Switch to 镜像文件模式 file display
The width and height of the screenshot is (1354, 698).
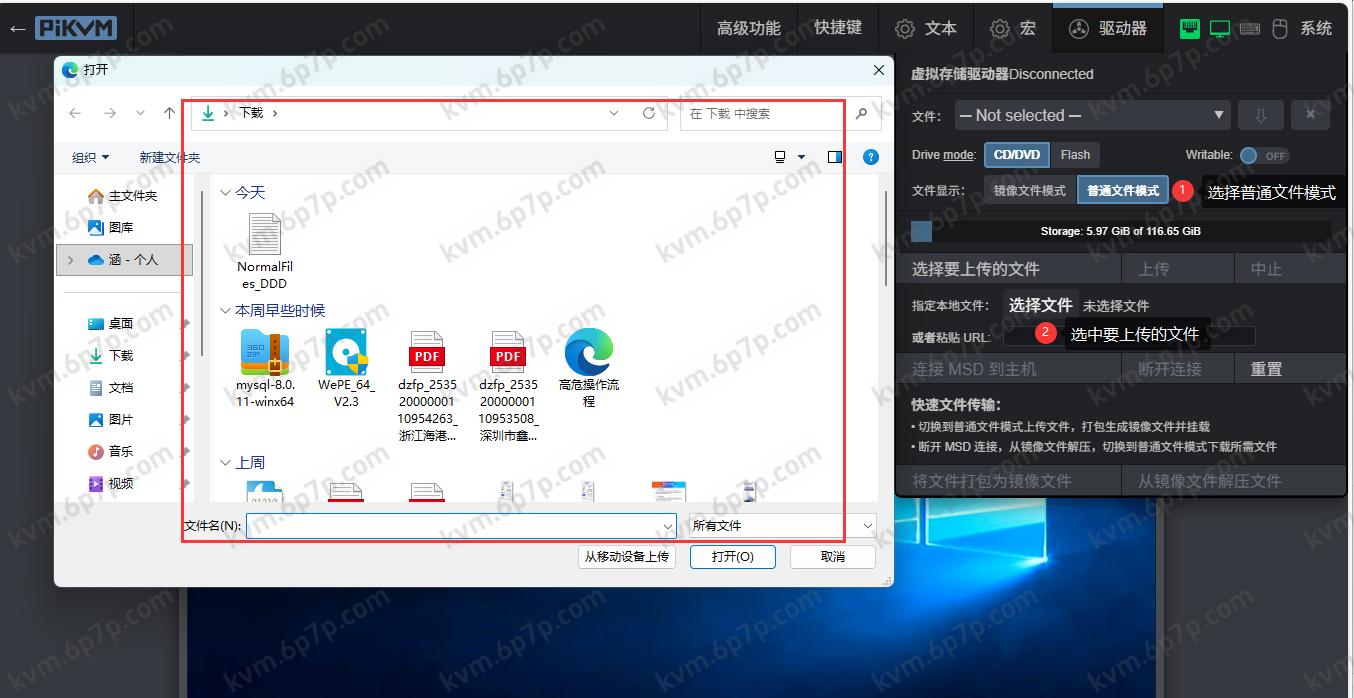[1029, 190]
